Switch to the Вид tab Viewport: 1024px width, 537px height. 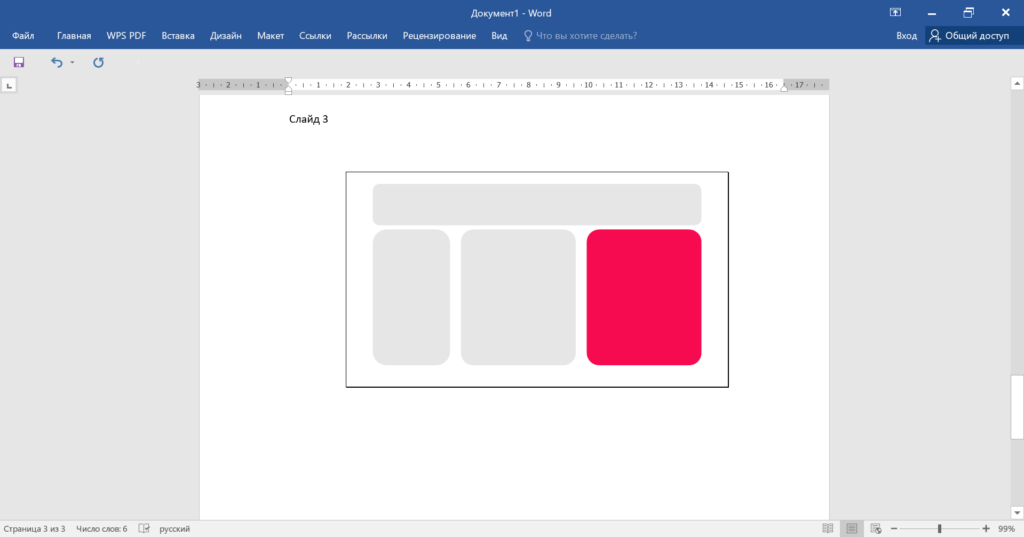point(499,36)
